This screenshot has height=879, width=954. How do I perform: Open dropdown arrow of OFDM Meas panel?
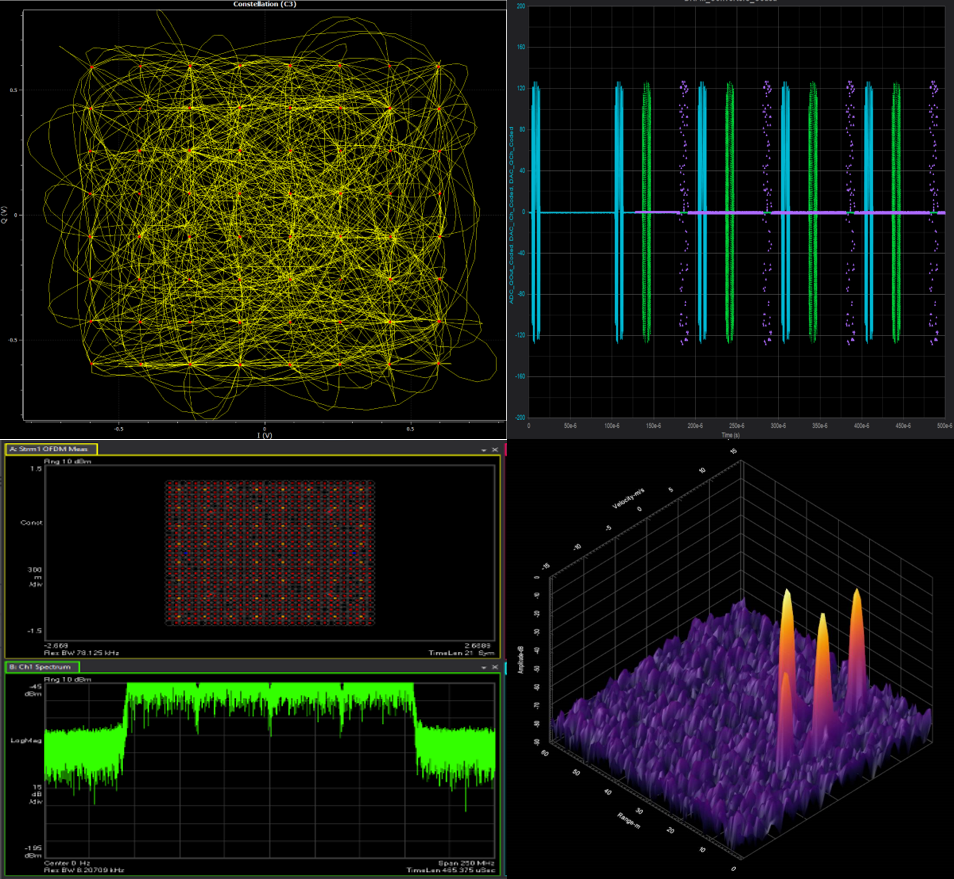point(484,450)
